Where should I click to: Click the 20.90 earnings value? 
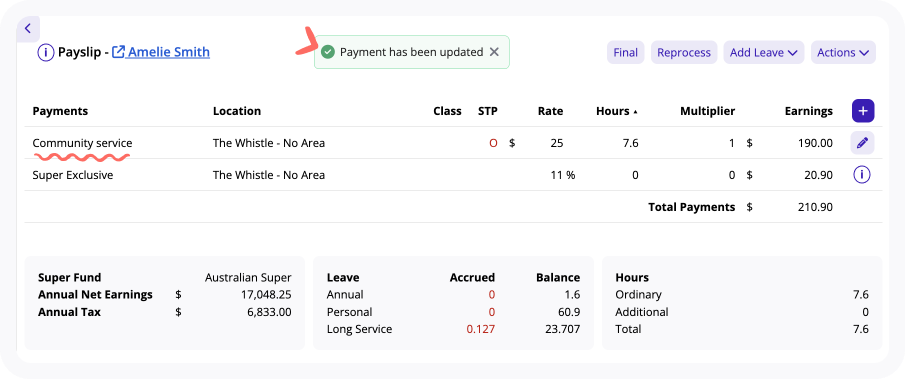click(818, 175)
